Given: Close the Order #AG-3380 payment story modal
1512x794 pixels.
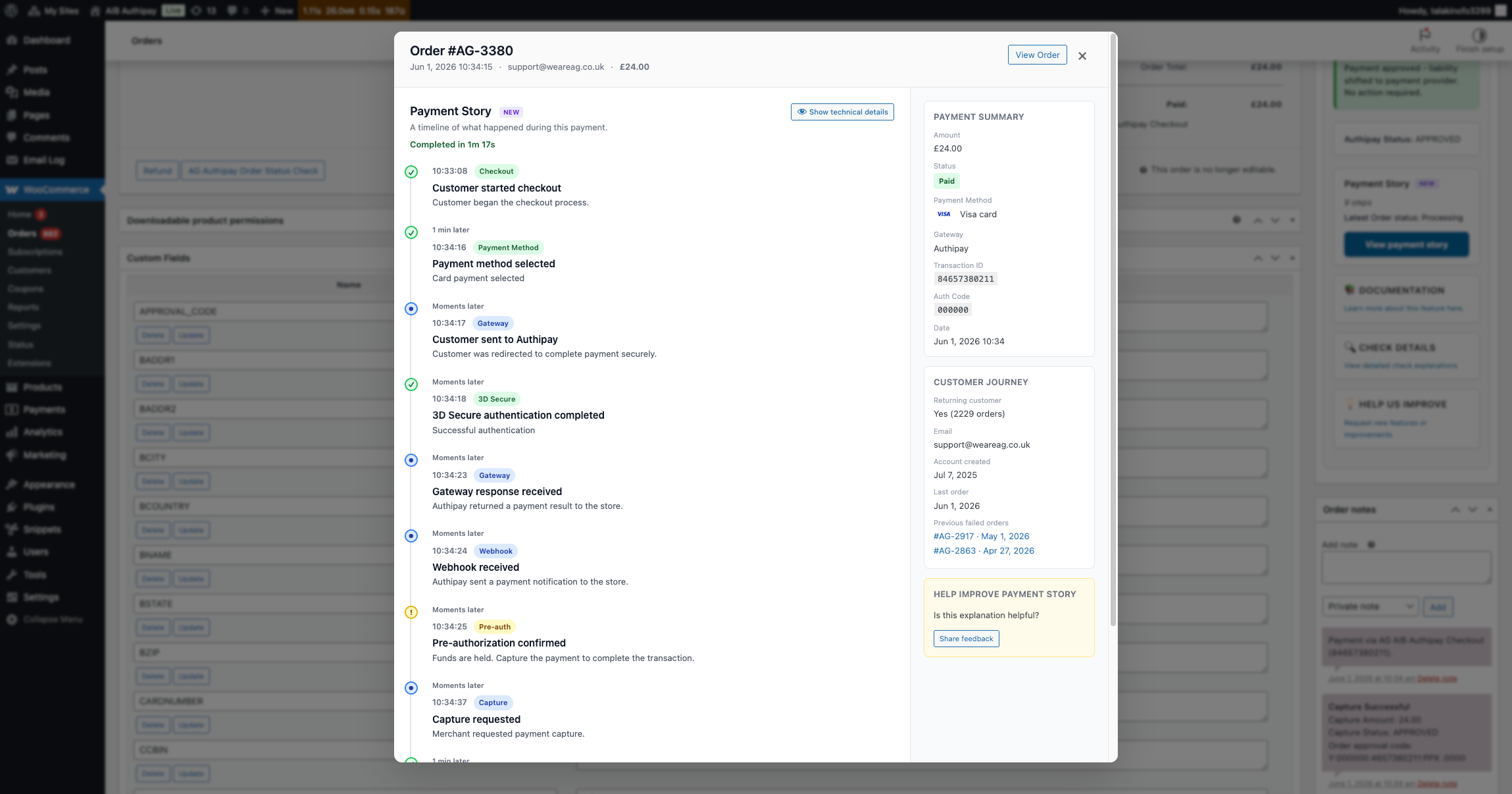Looking at the screenshot, I should click(x=1082, y=56).
